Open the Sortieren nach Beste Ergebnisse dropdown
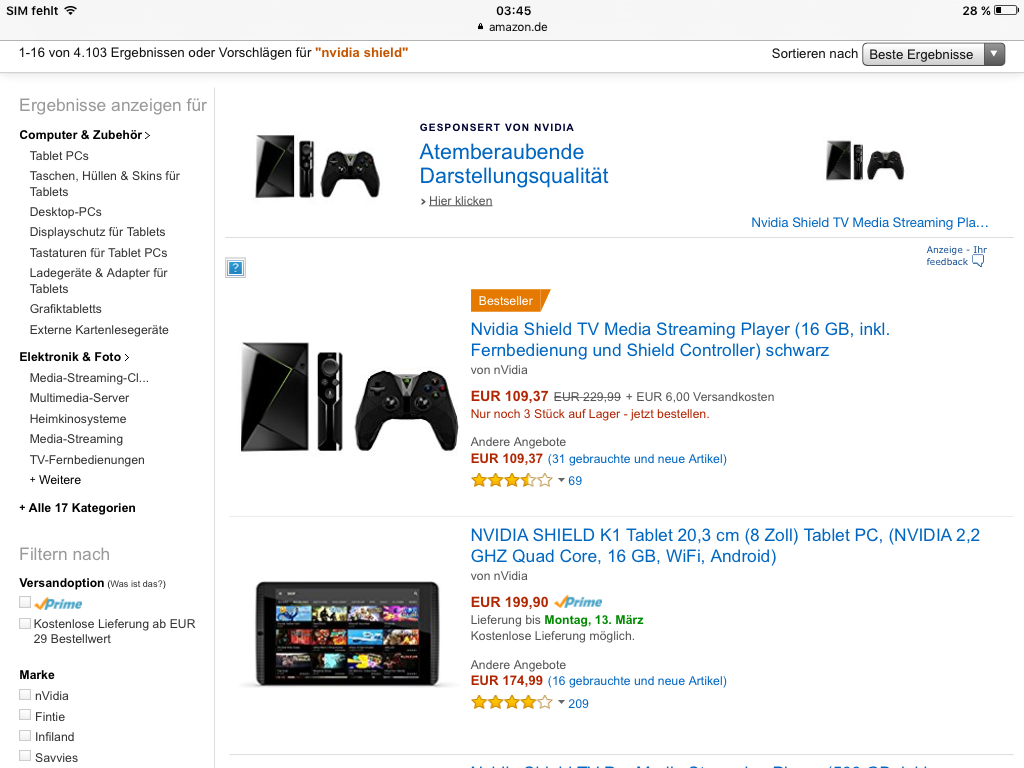Image resolution: width=1024 pixels, height=768 pixels. 933,54
